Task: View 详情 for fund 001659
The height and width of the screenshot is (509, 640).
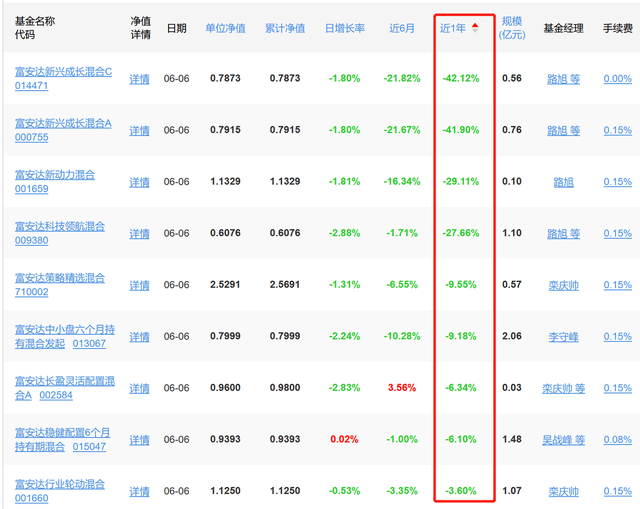Action: [139, 182]
